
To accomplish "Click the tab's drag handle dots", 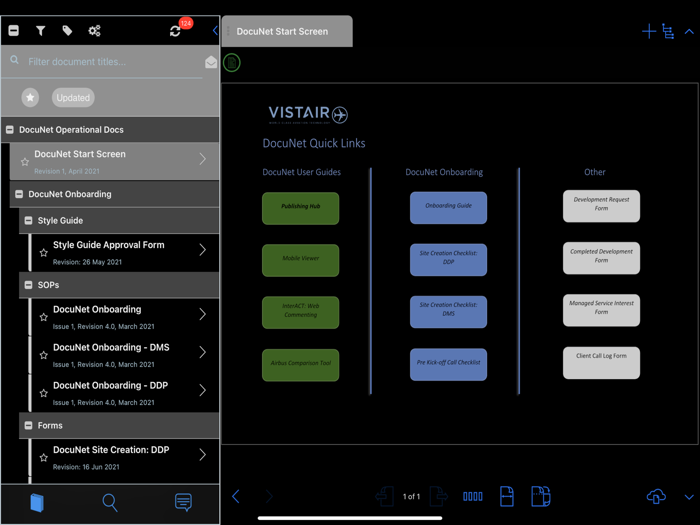I will [x=228, y=31].
